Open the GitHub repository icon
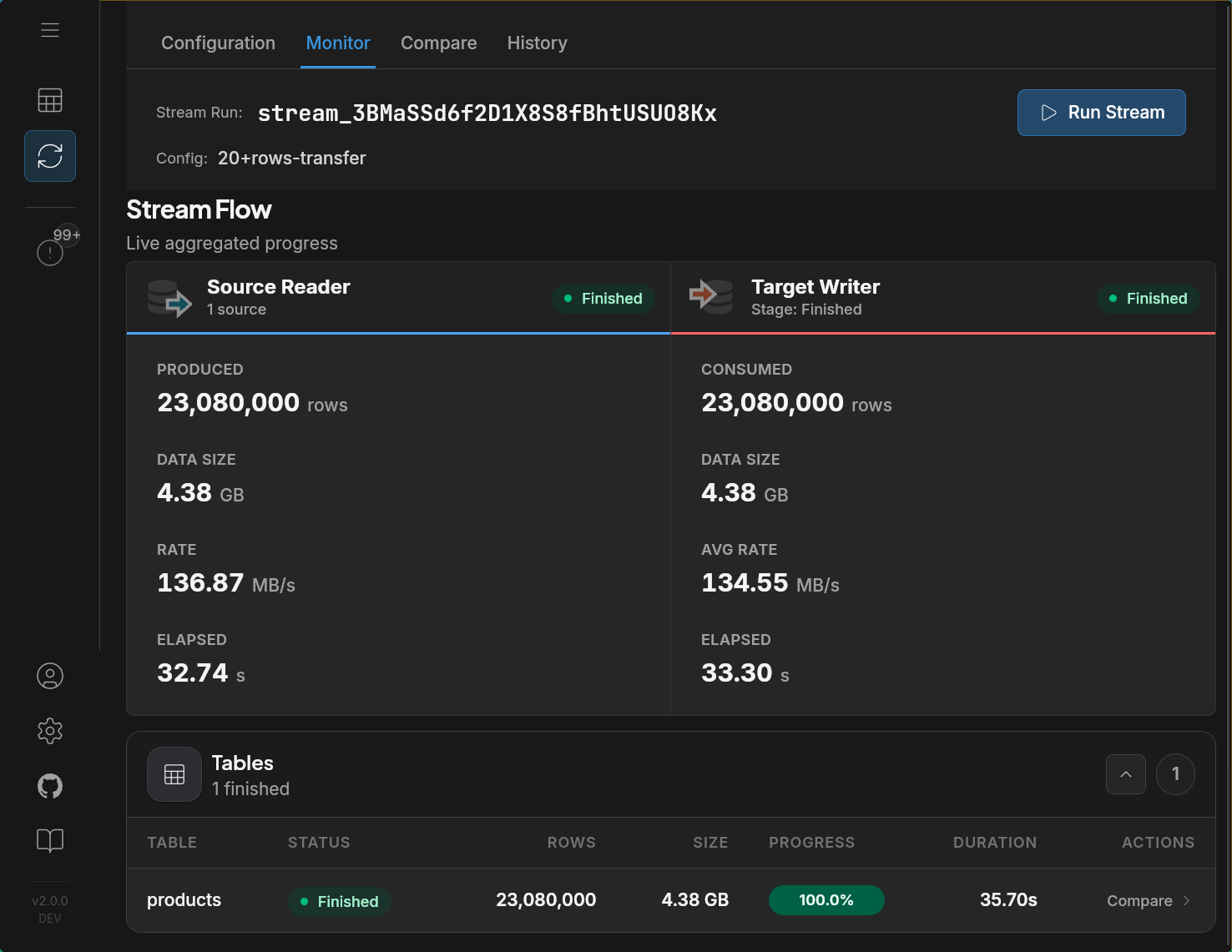The width and height of the screenshot is (1232, 952). [x=50, y=786]
